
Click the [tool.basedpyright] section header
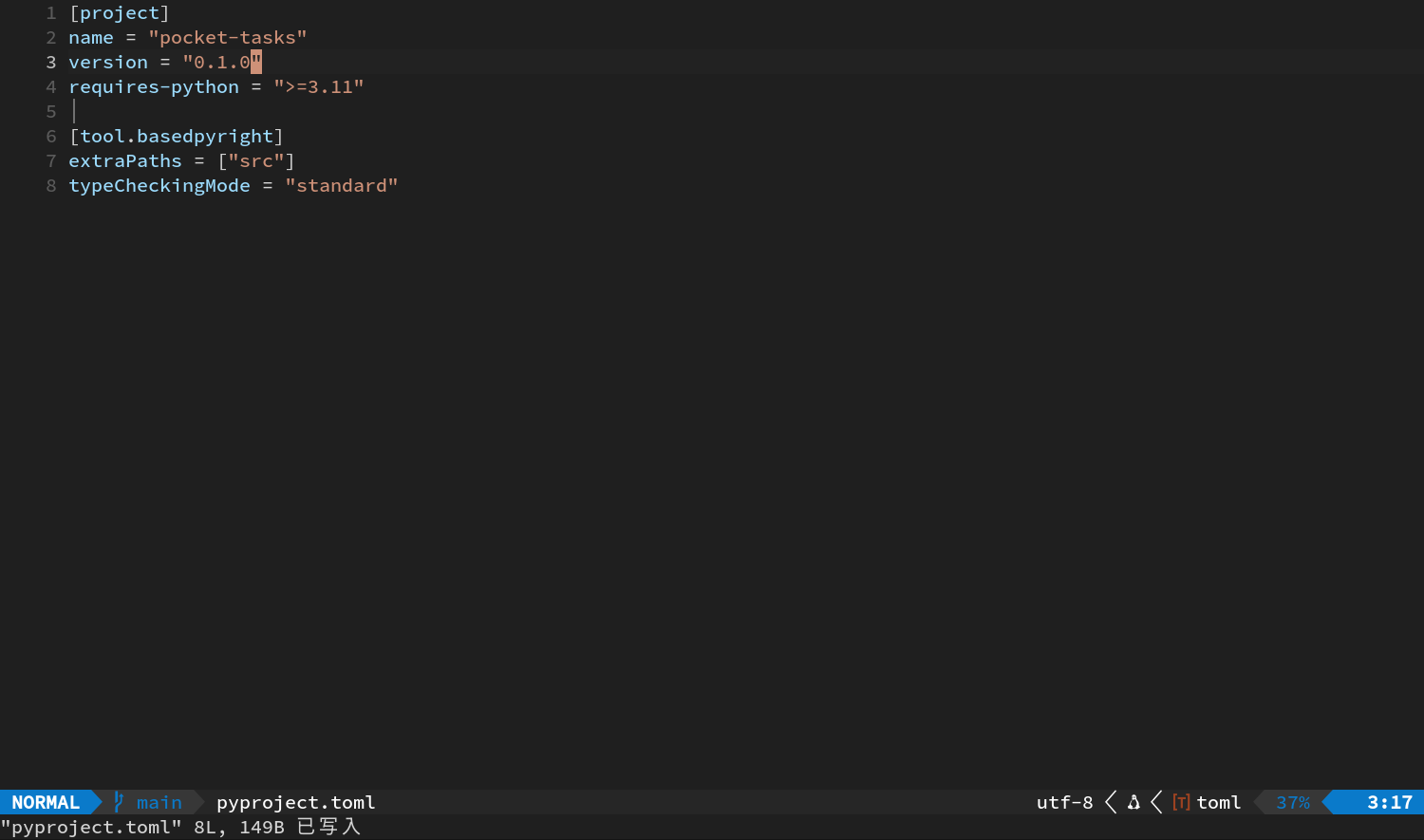tap(177, 137)
